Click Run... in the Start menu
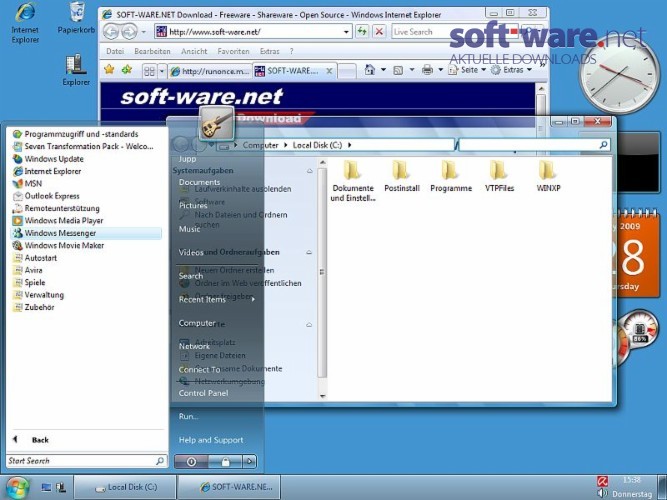 click(188, 417)
